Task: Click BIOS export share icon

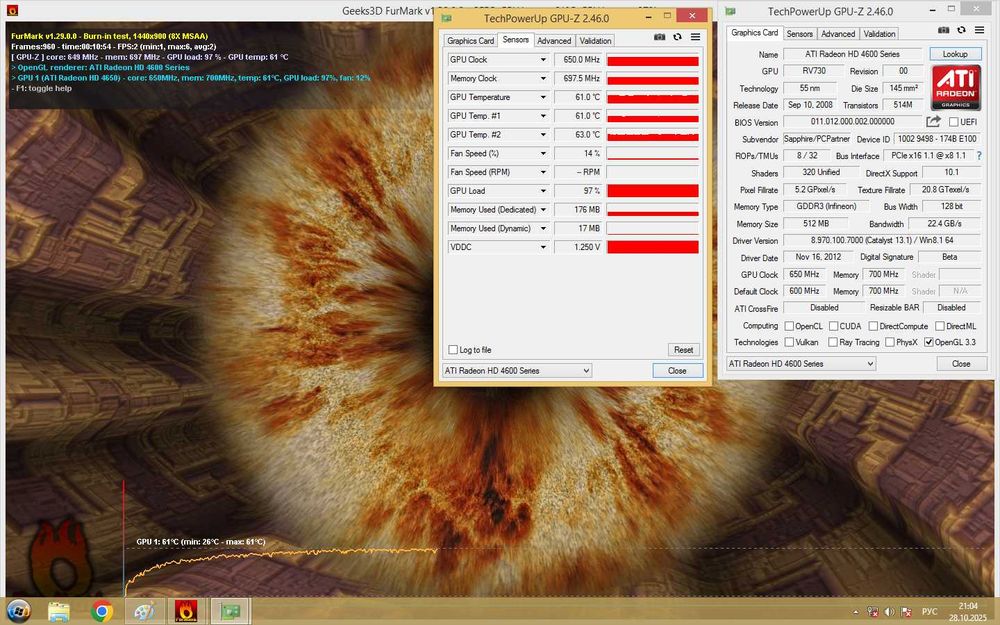Action: (x=934, y=121)
